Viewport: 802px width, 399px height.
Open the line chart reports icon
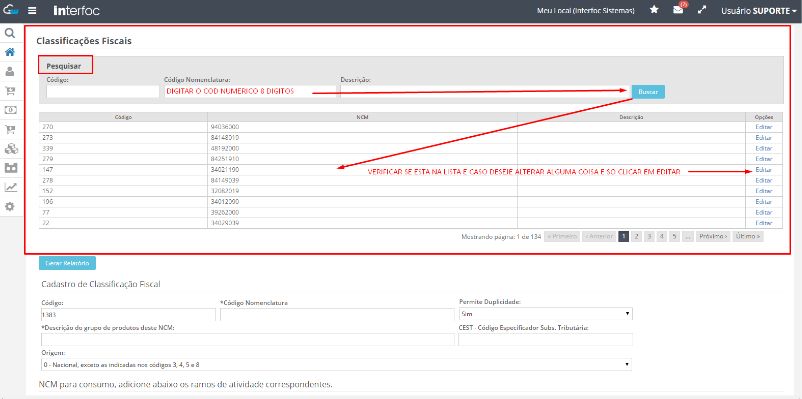10,187
